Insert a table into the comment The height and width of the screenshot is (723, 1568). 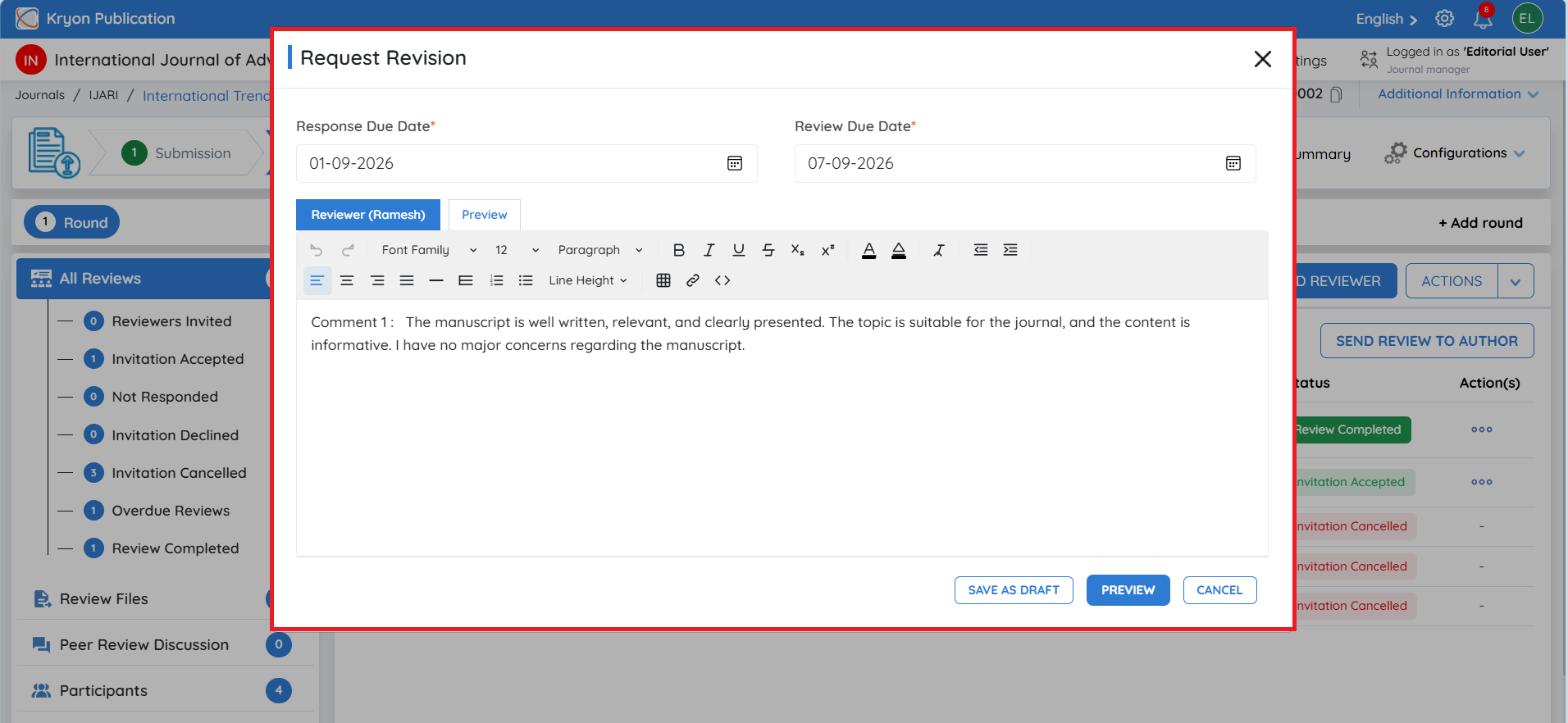click(663, 280)
